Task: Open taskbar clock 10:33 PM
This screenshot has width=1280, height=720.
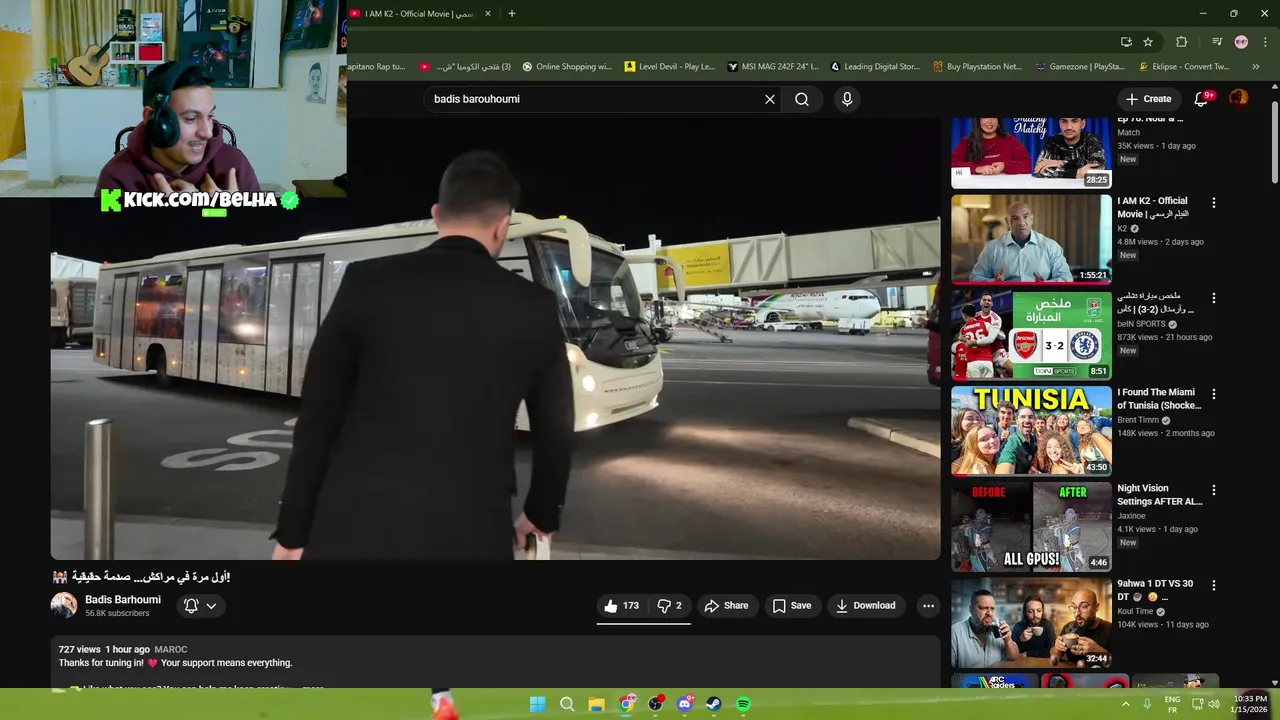Action: click(x=1250, y=704)
